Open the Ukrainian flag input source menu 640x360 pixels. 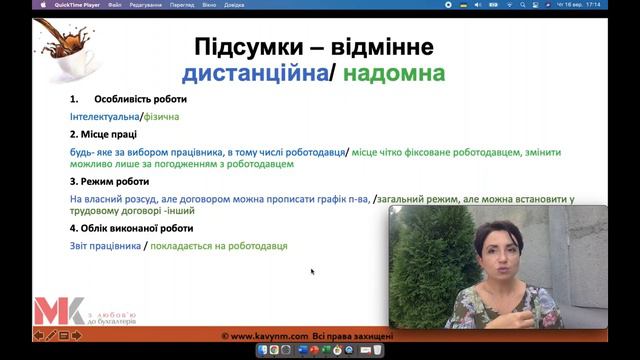click(464, 5)
